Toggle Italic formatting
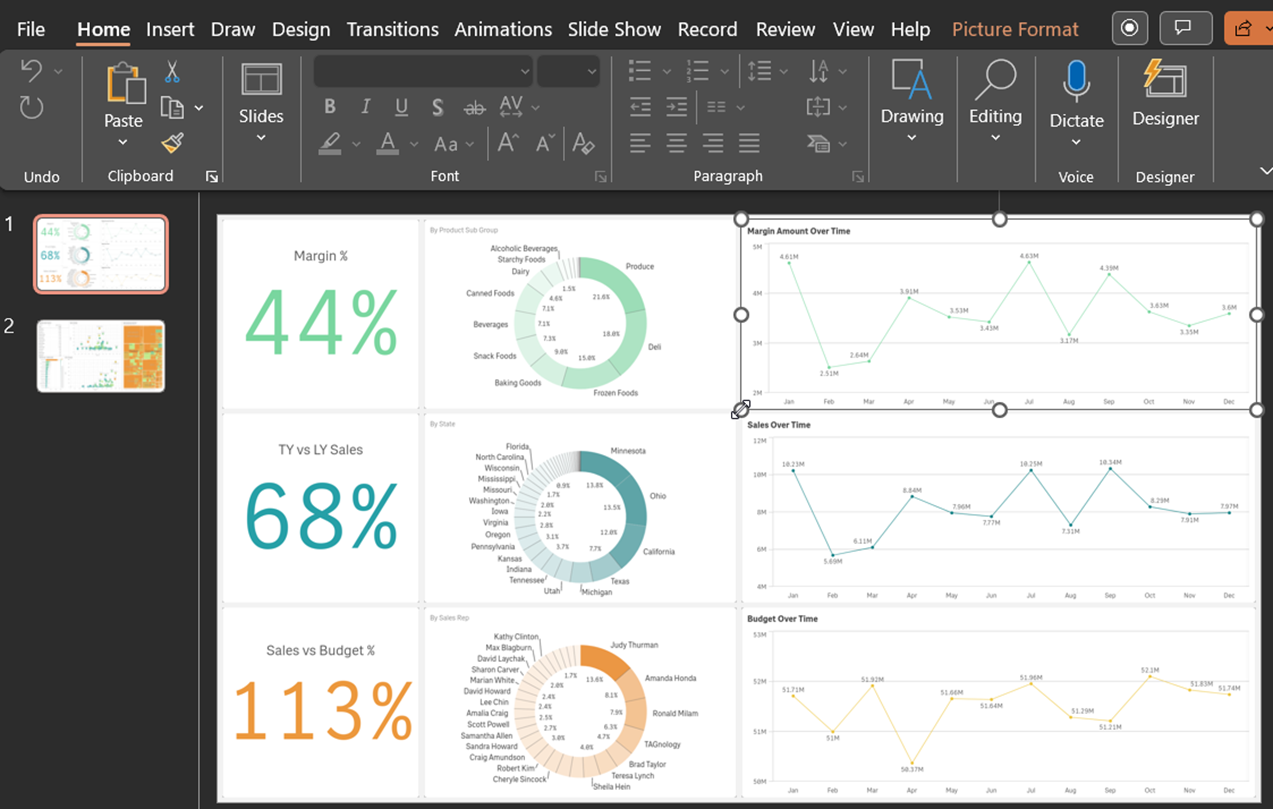 point(365,107)
